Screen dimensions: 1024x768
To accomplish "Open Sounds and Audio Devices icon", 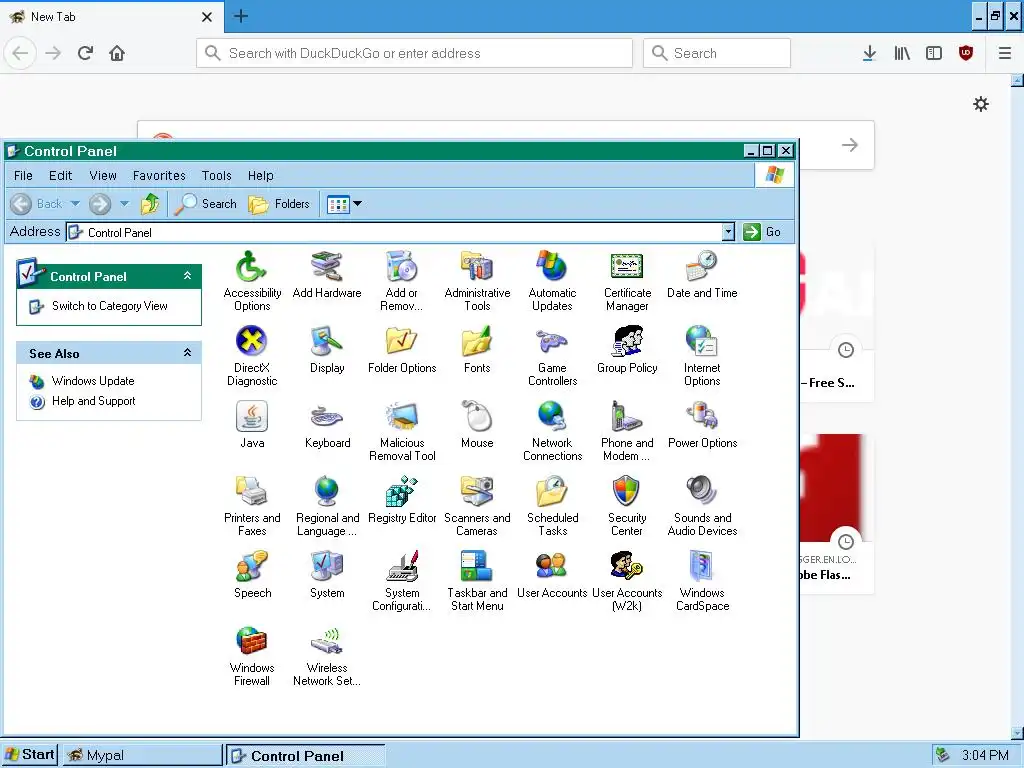I will [x=702, y=491].
